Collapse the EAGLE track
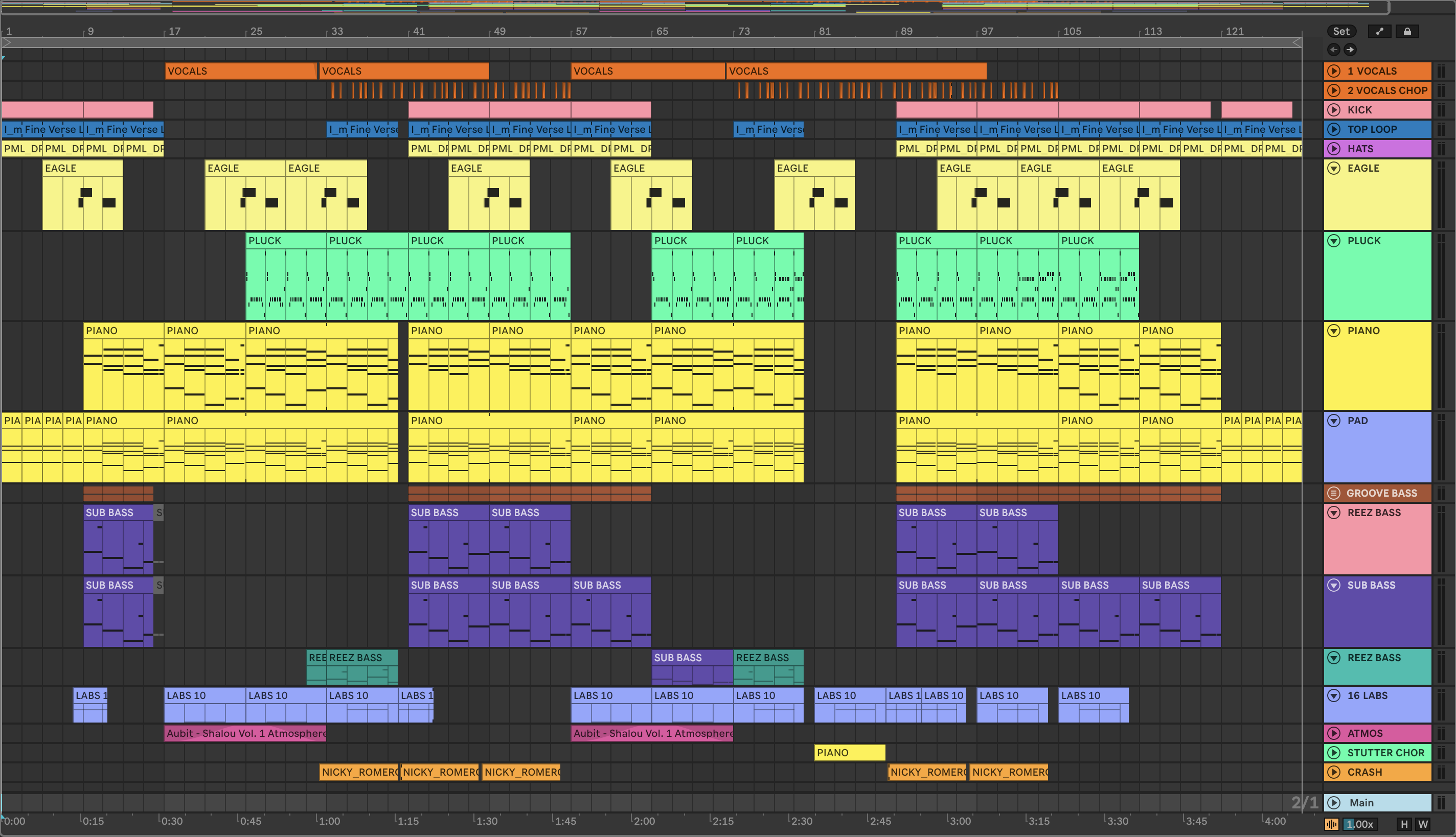Image resolution: width=1456 pixels, height=837 pixels. [x=1334, y=169]
